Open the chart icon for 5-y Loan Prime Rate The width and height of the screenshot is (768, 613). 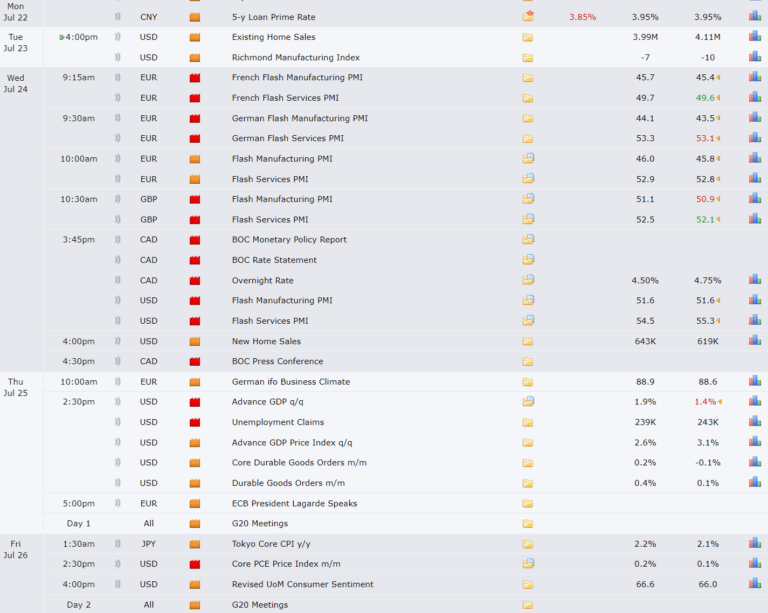click(x=755, y=17)
